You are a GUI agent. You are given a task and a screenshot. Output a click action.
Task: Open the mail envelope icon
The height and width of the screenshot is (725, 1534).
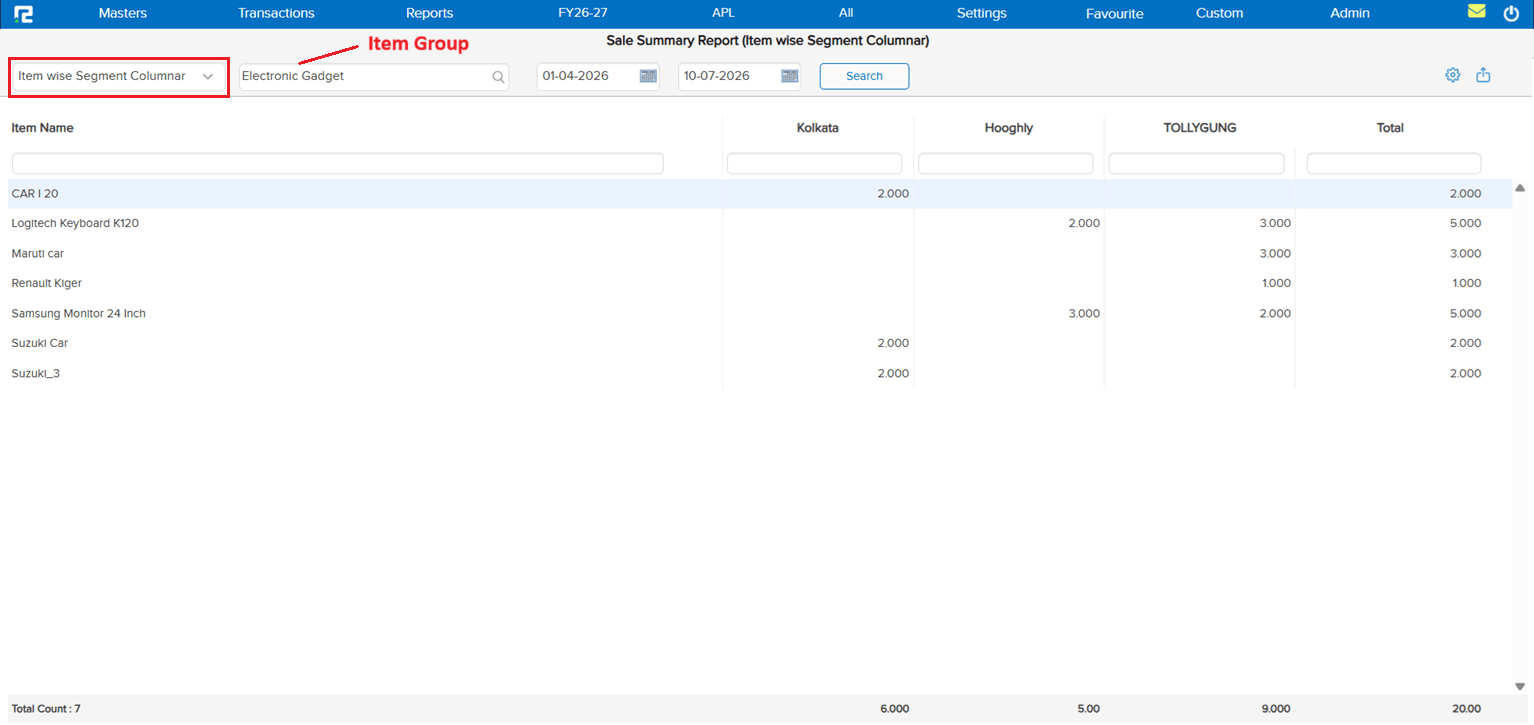point(1477,12)
